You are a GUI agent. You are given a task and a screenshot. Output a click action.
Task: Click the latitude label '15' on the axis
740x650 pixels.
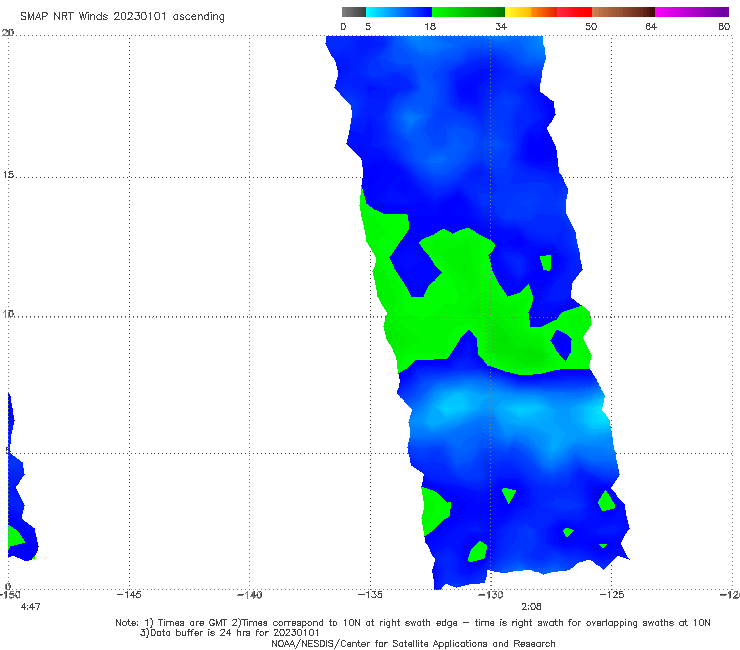pos(8,175)
